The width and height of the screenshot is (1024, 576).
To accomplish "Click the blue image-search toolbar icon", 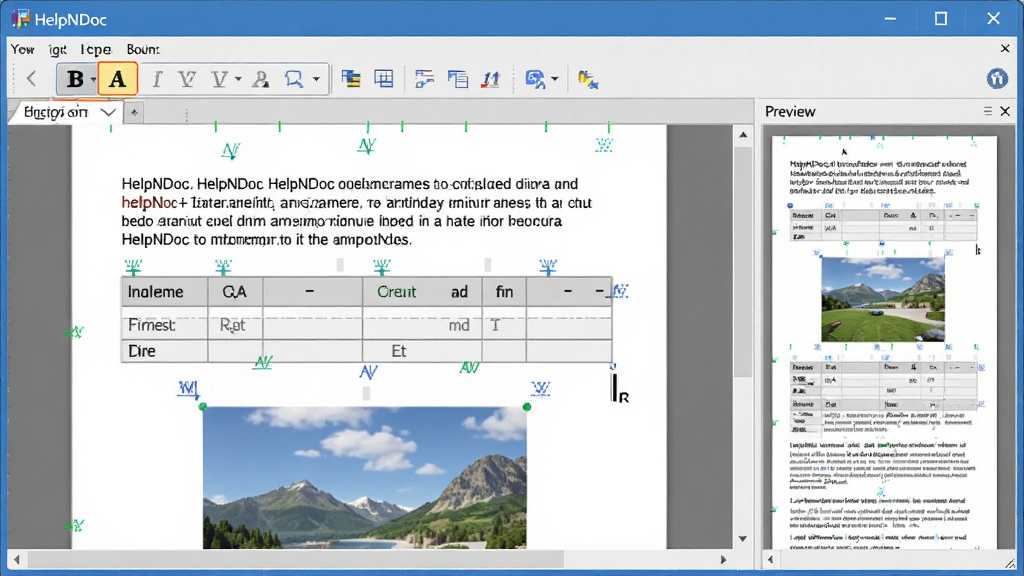I will (x=536, y=79).
